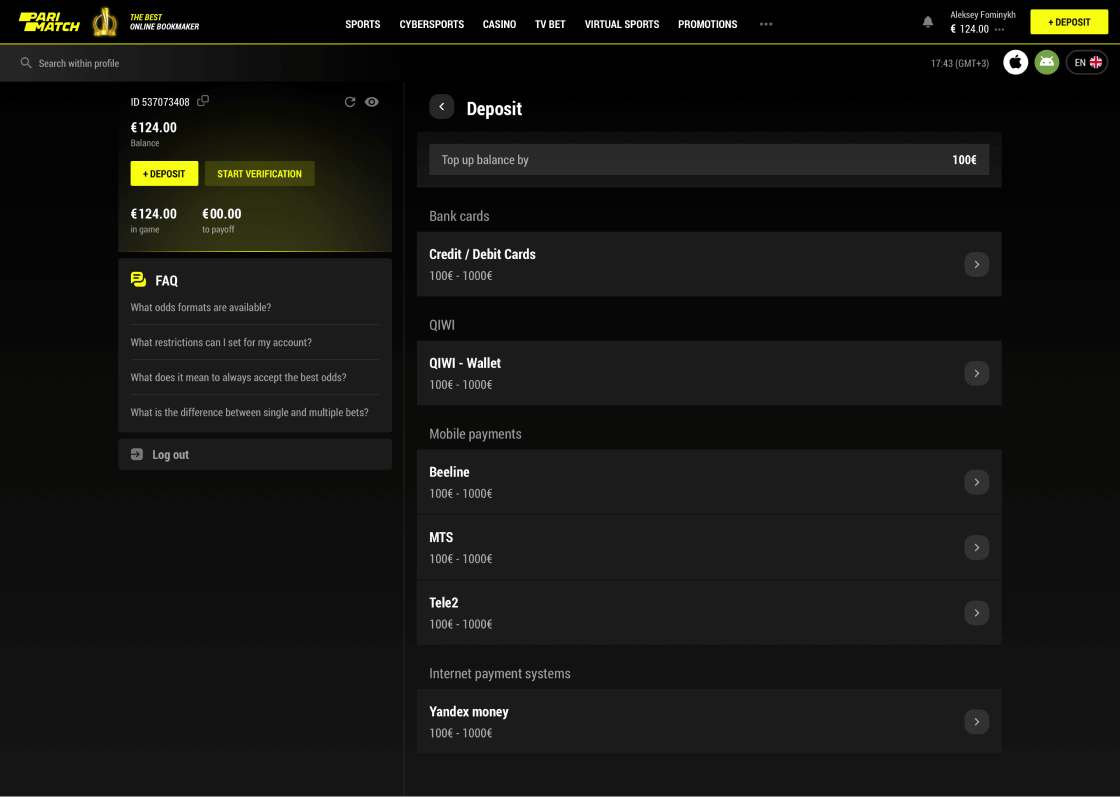Click the 17:43 (GMT+3) time display
1120x797 pixels.
960,64
